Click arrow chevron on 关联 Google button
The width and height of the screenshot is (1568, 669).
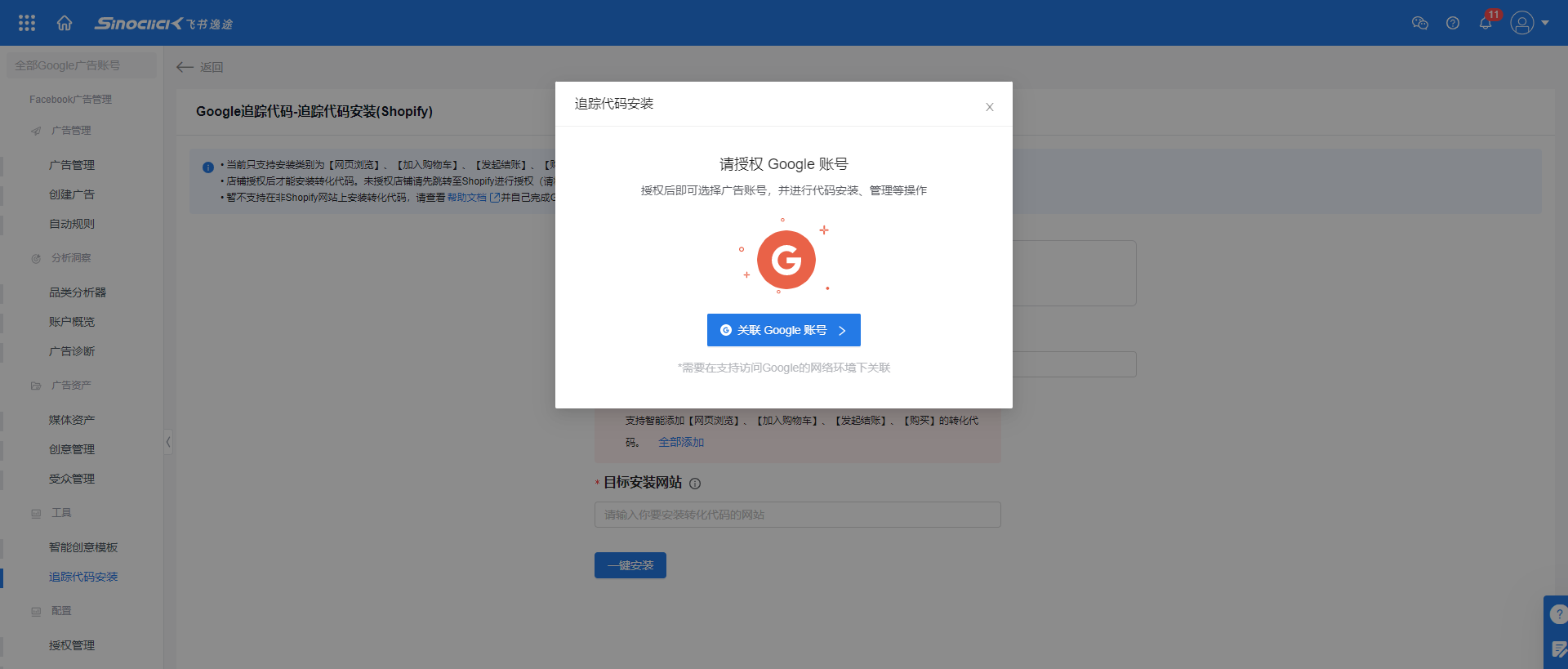click(x=842, y=330)
